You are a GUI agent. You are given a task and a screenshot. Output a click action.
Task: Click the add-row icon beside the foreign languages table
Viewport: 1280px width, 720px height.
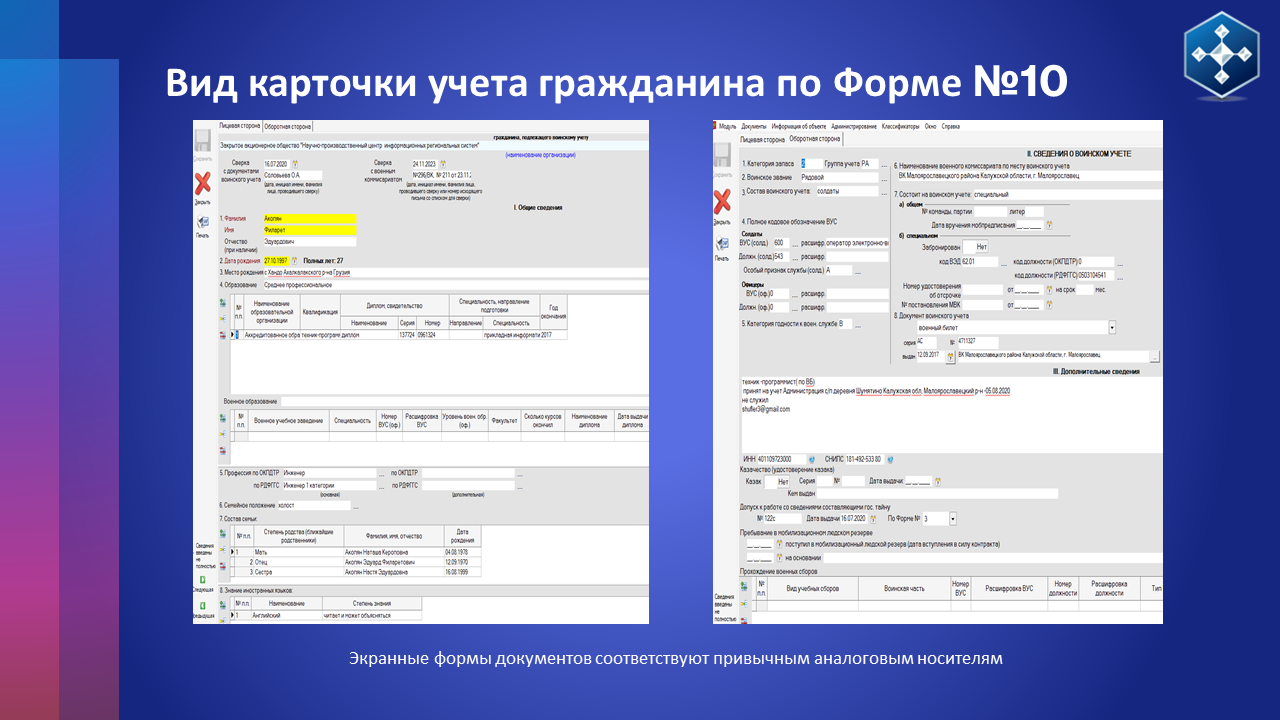222,604
